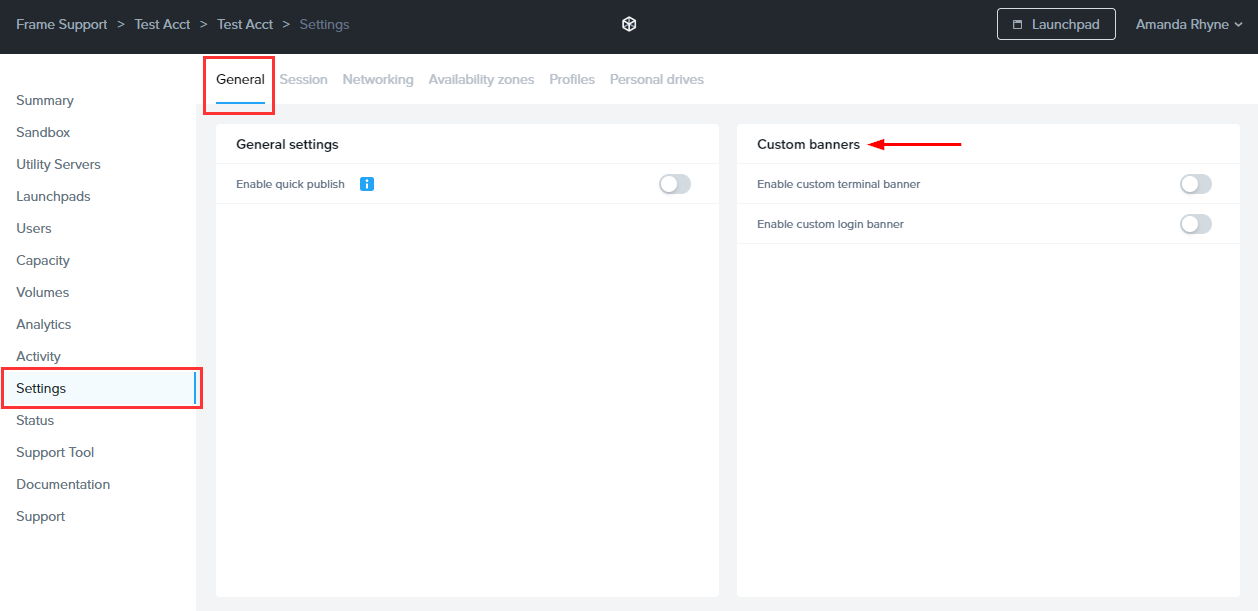Switch to the Availability zones tab
Screen dimensions: 1258x611
point(481,79)
